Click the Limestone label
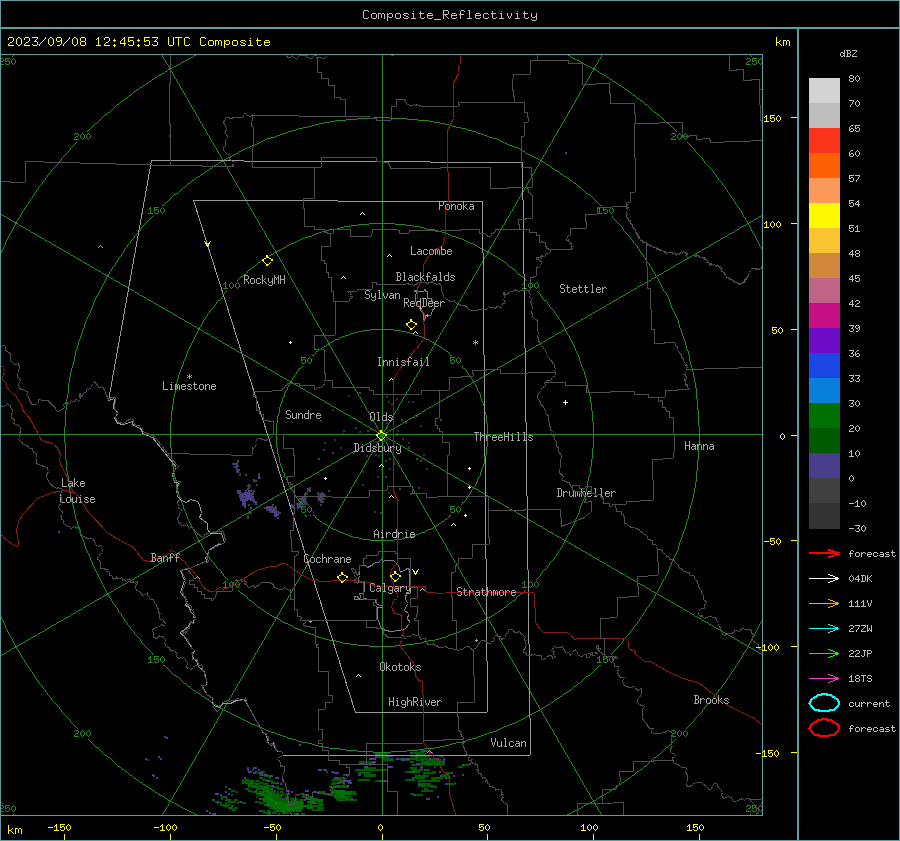This screenshot has height=841, width=900. coord(189,386)
